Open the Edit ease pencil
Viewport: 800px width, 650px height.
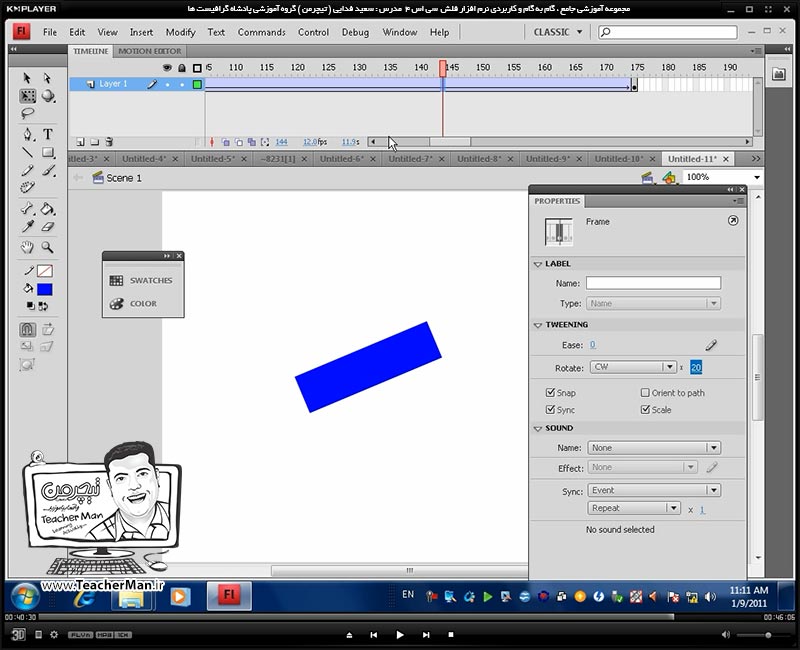(711, 345)
